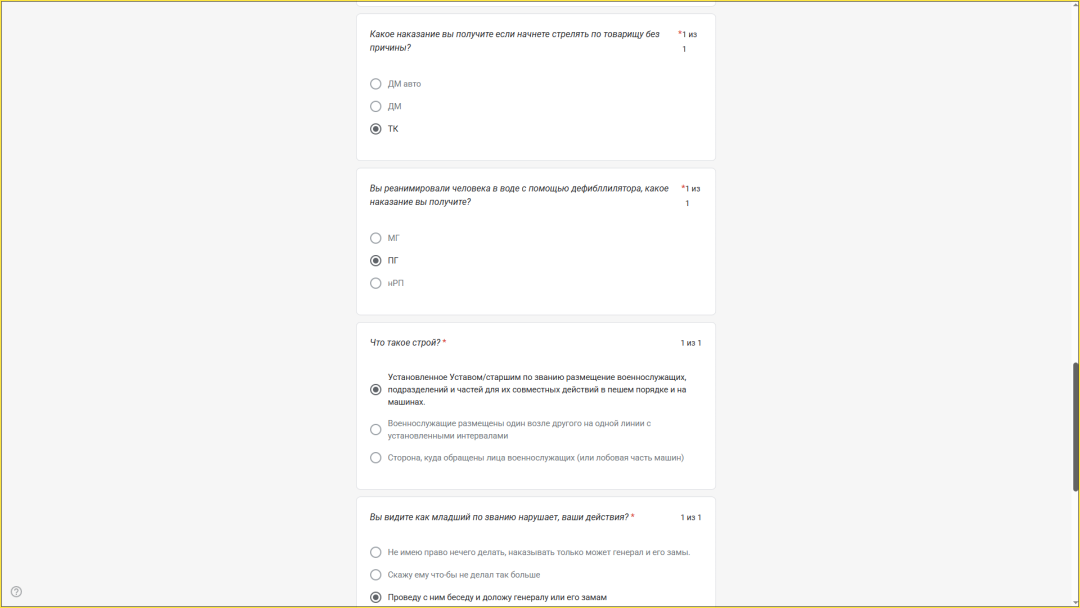Select 'Сторона, куда обращены лица военнослужащих' option
This screenshot has height=608, width=1080.
(376, 458)
